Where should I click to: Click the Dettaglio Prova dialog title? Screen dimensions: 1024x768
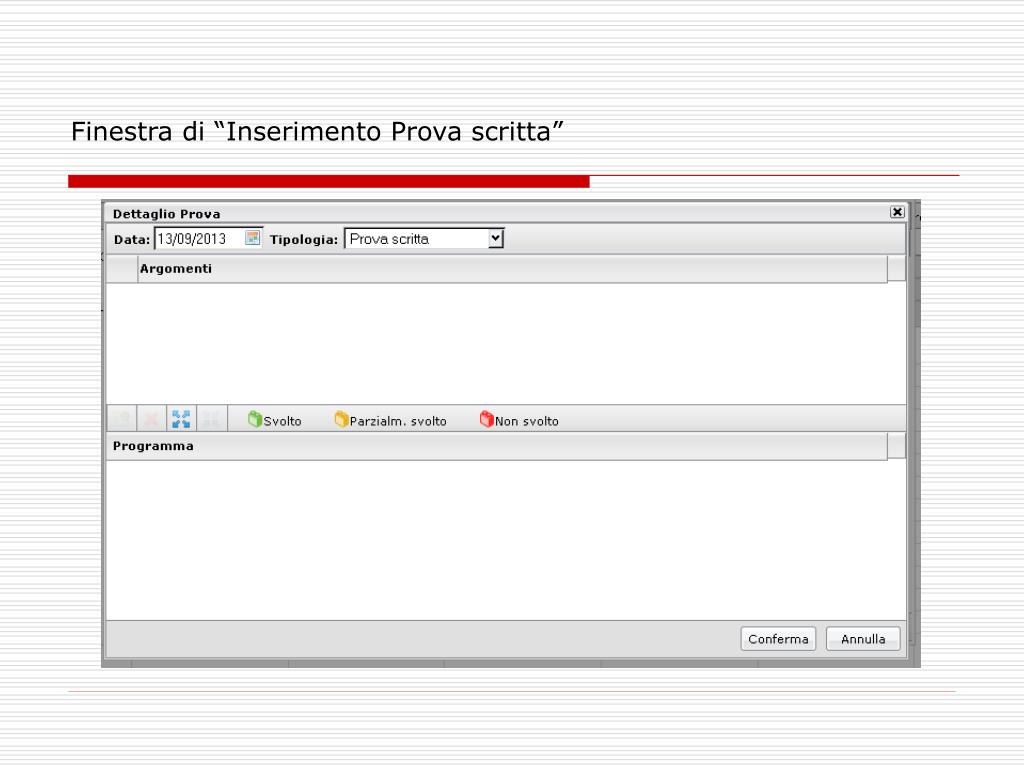[x=167, y=214]
